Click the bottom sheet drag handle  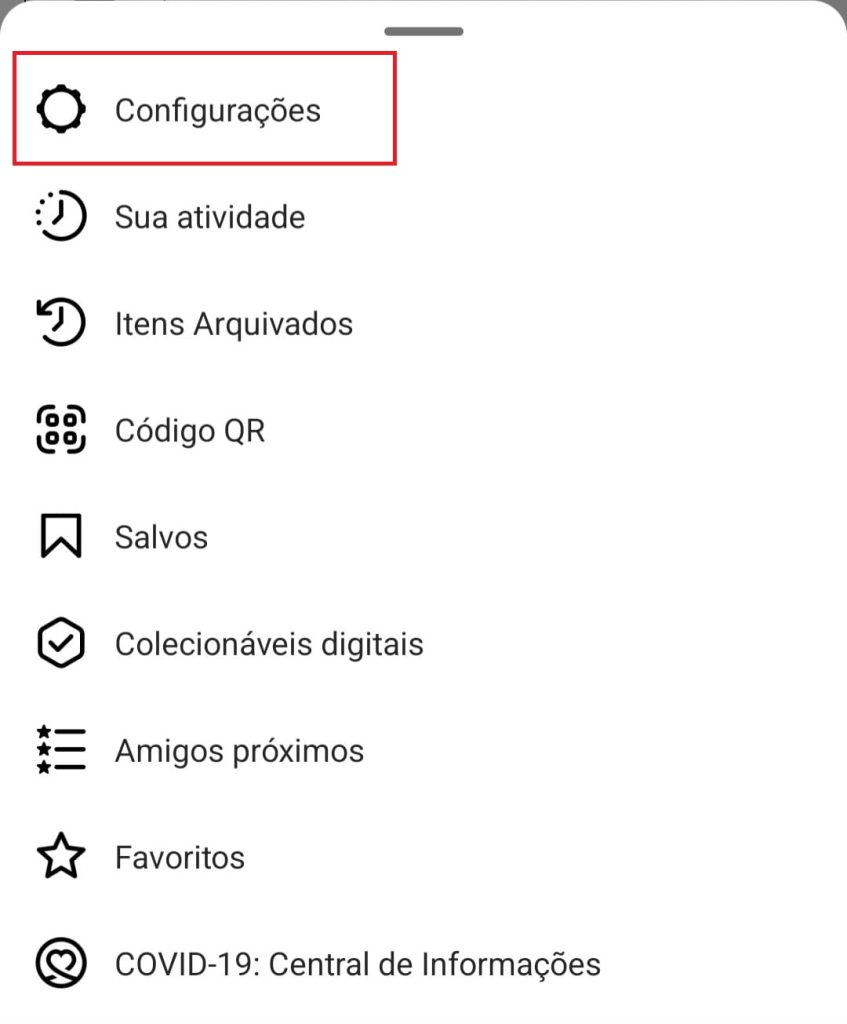pos(424,31)
